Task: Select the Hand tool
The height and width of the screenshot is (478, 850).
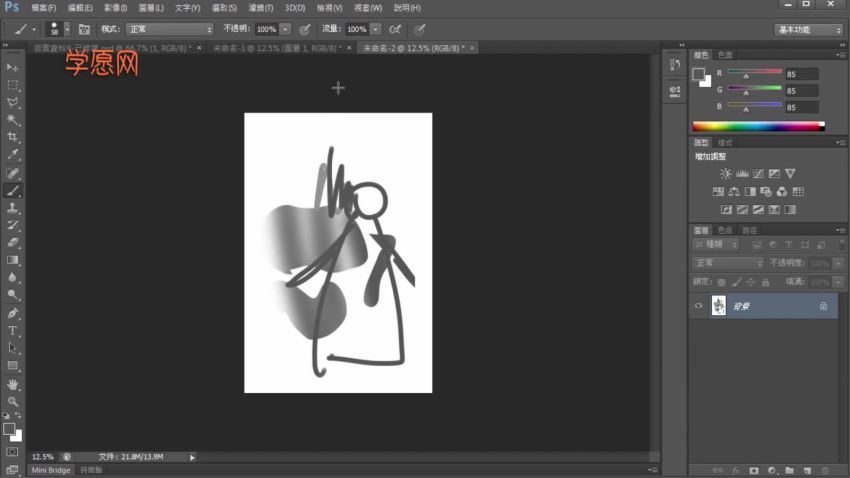Action: (12, 384)
